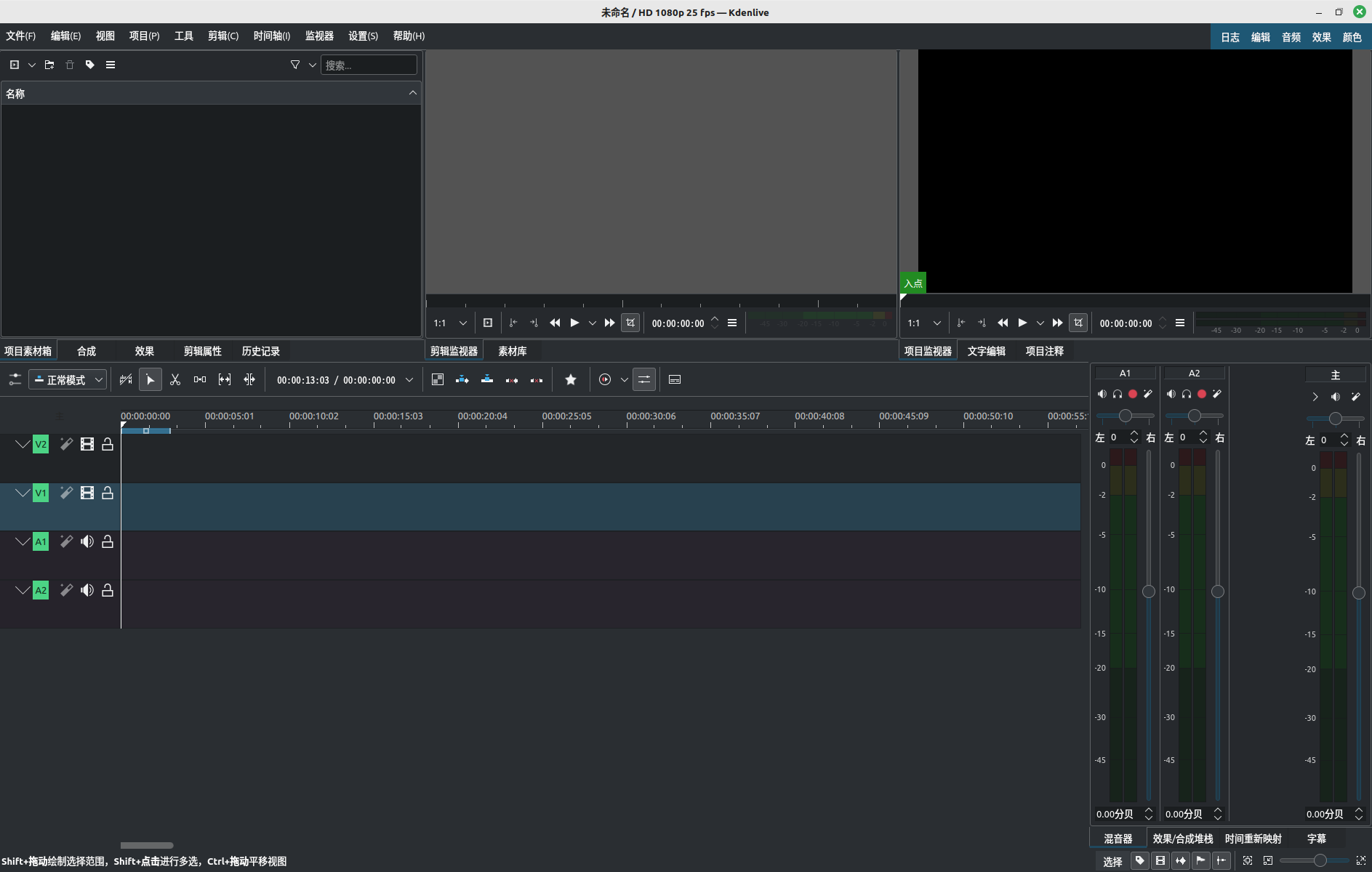1372x872 pixels.
Task: Hide video track V1 with film icon
Action: [x=87, y=493]
